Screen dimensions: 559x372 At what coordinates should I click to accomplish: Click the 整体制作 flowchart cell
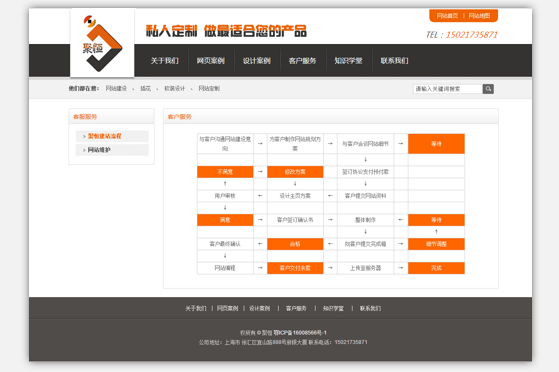[365, 220]
